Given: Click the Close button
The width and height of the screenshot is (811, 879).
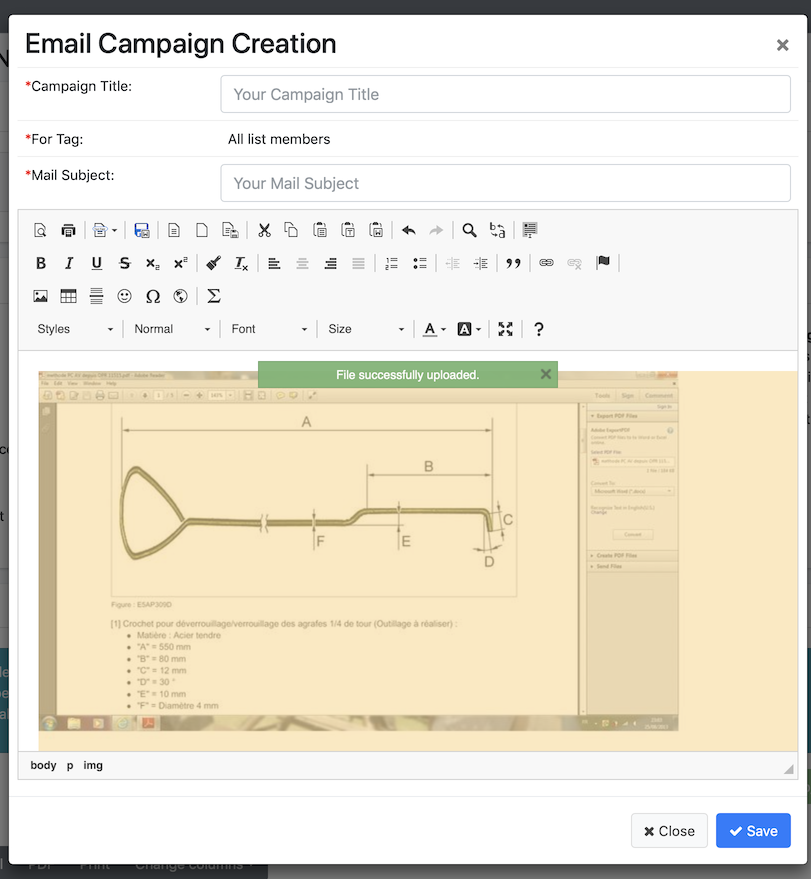Looking at the screenshot, I should 669,831.
